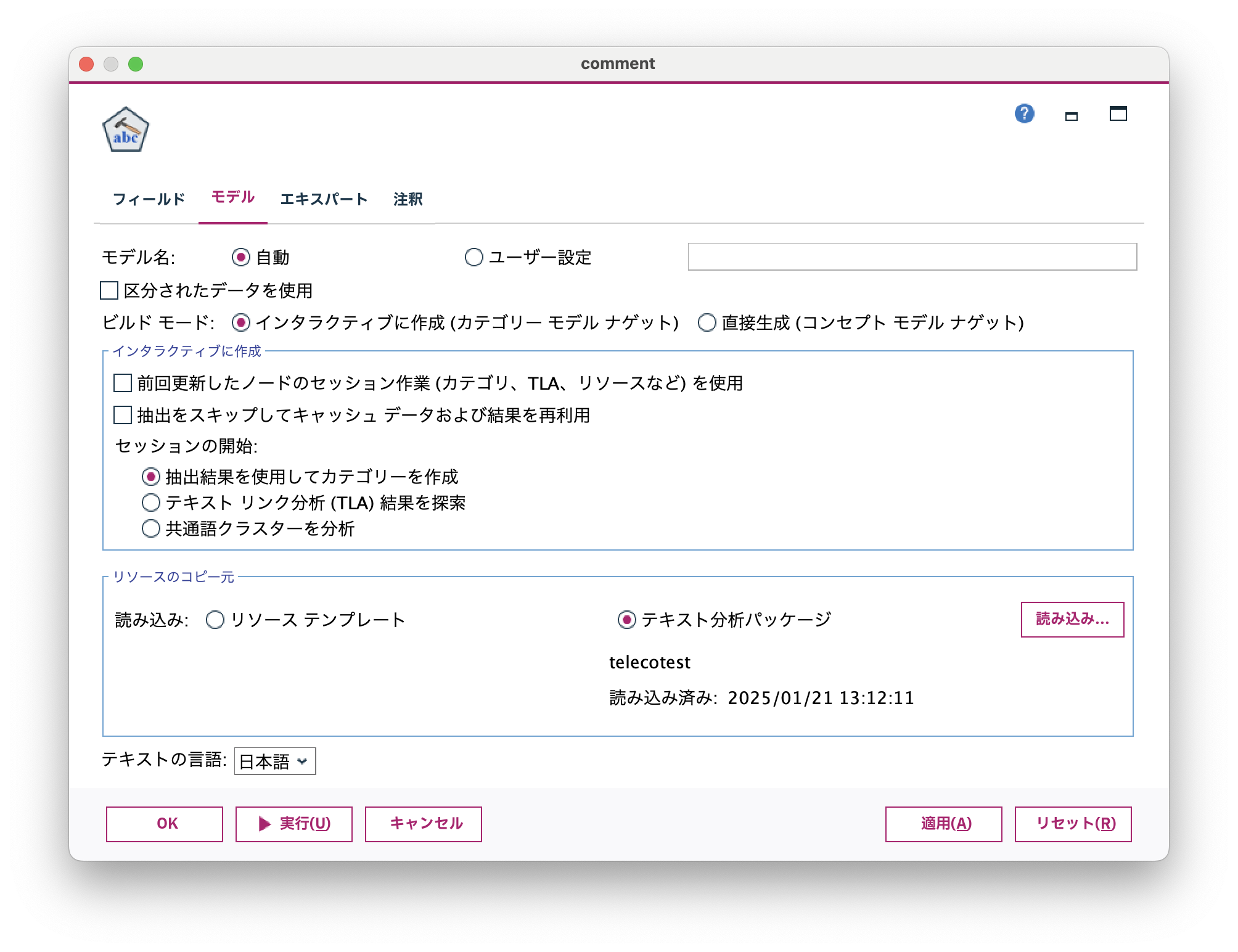Check 前回更新したノードのセッション作業を使用
Screen dimensions: 1238x952
coord(121,384)
